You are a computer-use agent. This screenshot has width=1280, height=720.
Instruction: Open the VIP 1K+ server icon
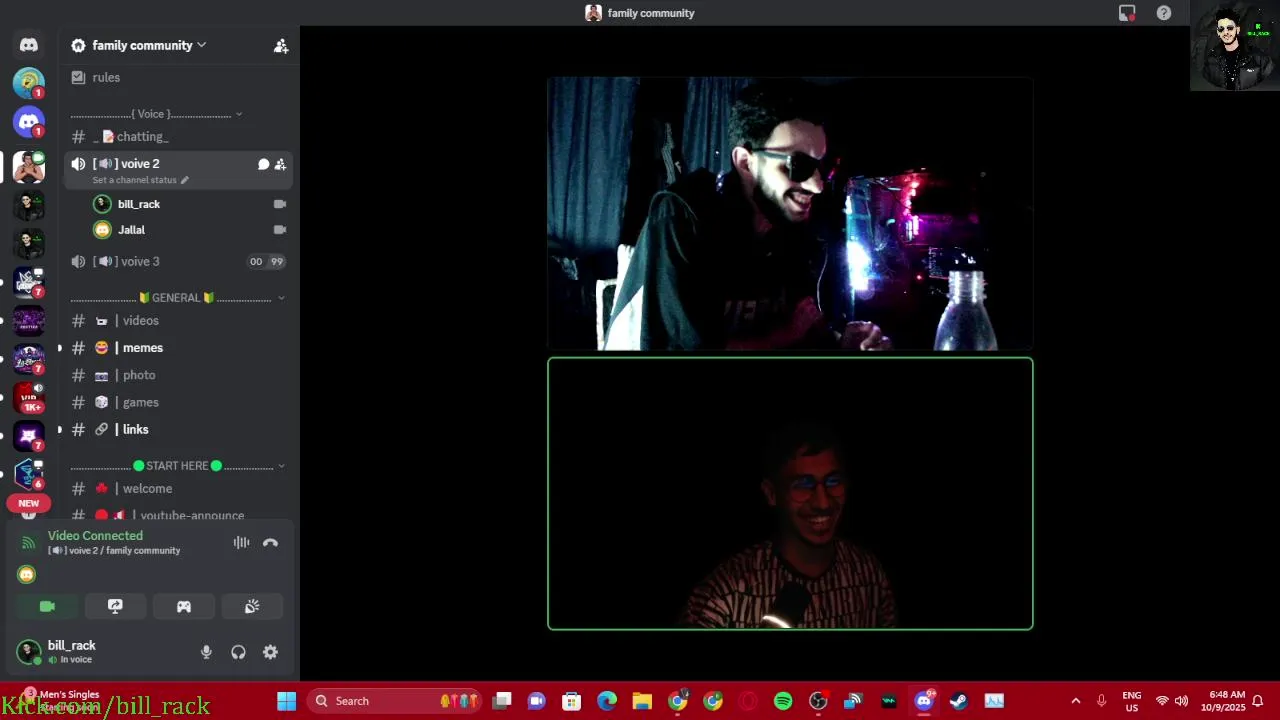(29, 397)
